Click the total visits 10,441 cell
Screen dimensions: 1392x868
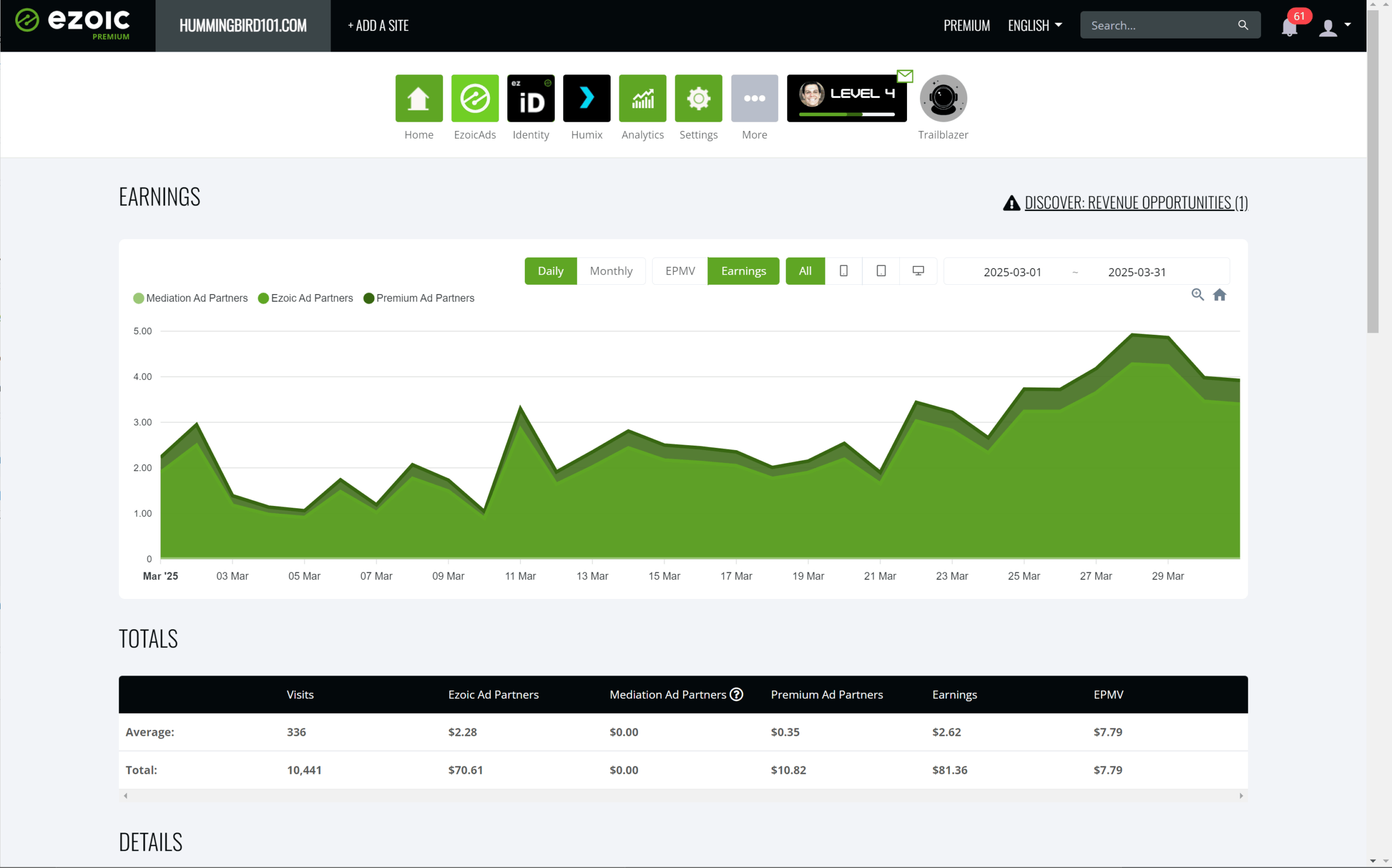coord(304,770)
